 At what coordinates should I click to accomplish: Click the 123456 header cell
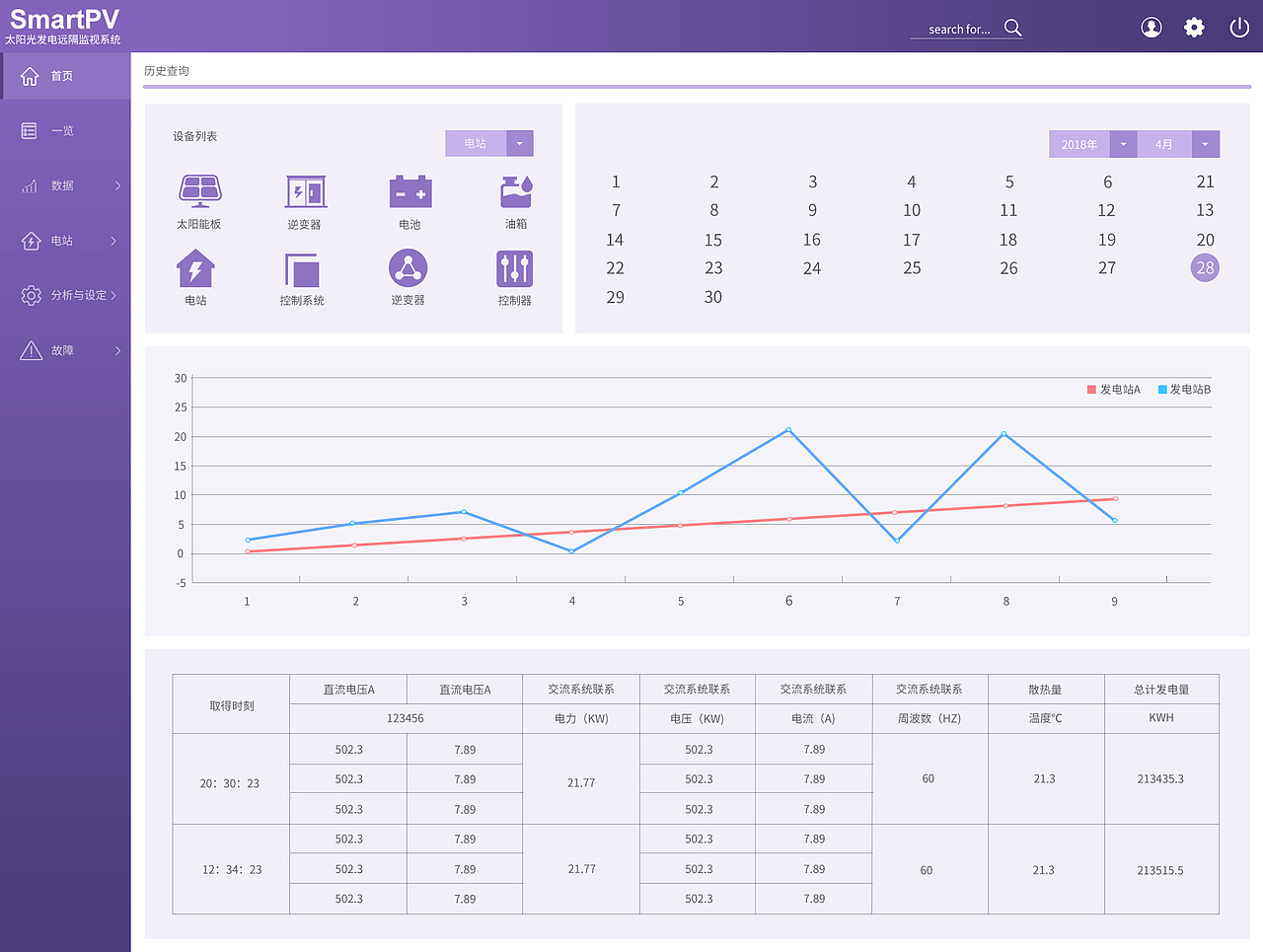[406, 718]
